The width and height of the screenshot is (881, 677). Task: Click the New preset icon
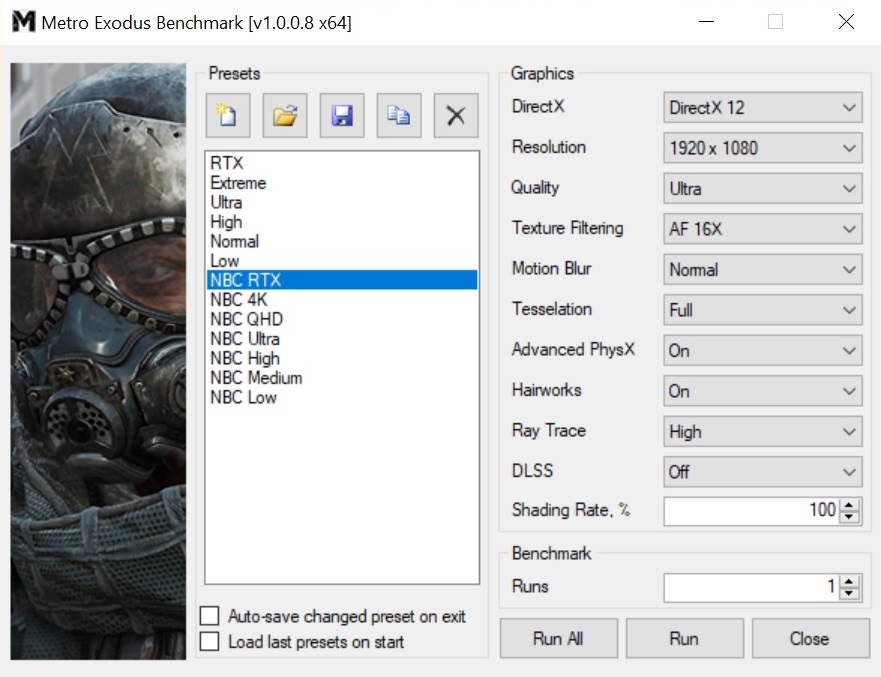(228, 116)
